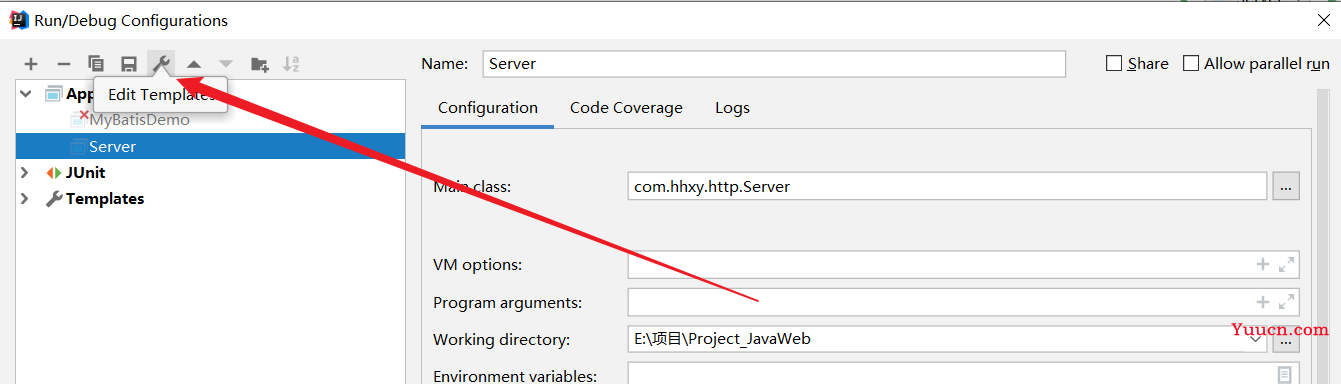The width and height of the screenshot is (1341, 384).
Task: Enable Allow parallel run checkbox
Action: 1191,63
